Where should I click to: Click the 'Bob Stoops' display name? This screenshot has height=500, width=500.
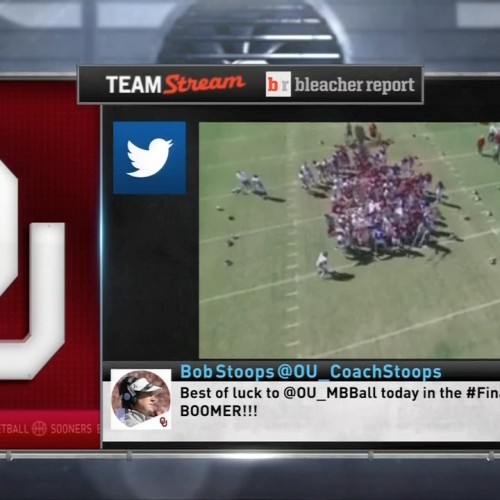tap(227, 372)
